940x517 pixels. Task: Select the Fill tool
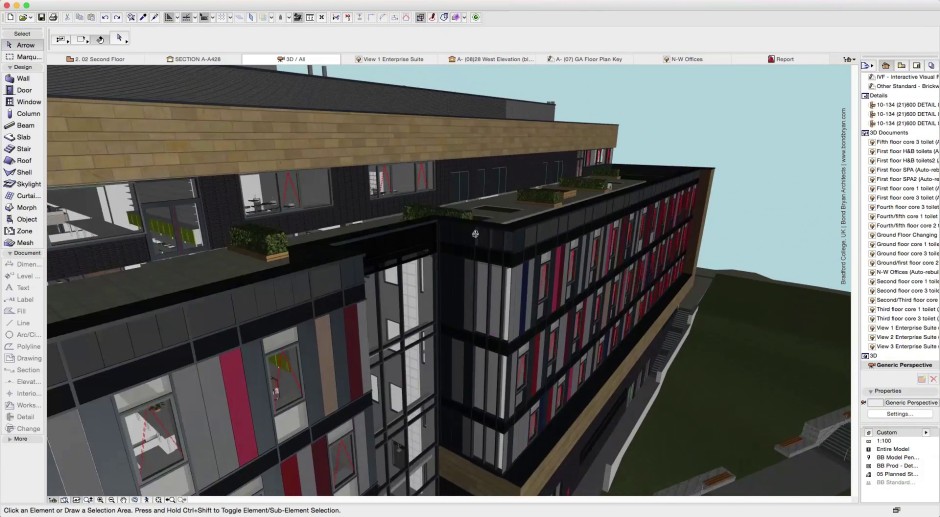pyautogui.click(x=22, y=311)
